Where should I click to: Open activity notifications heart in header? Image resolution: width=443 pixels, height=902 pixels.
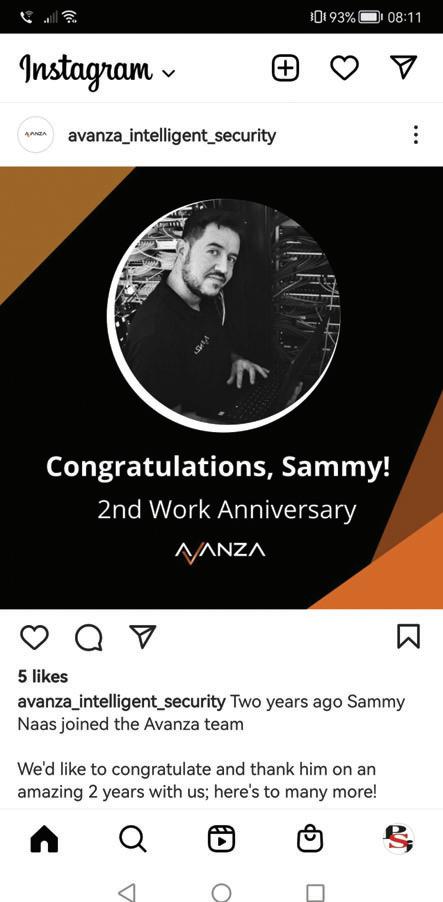click(x=345, y=68)
